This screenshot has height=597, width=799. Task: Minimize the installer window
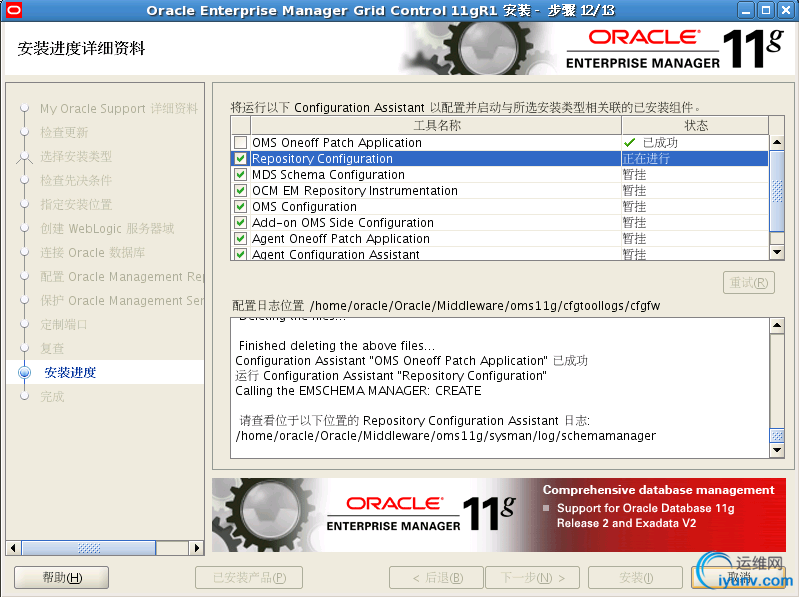(x=745, y=10)
